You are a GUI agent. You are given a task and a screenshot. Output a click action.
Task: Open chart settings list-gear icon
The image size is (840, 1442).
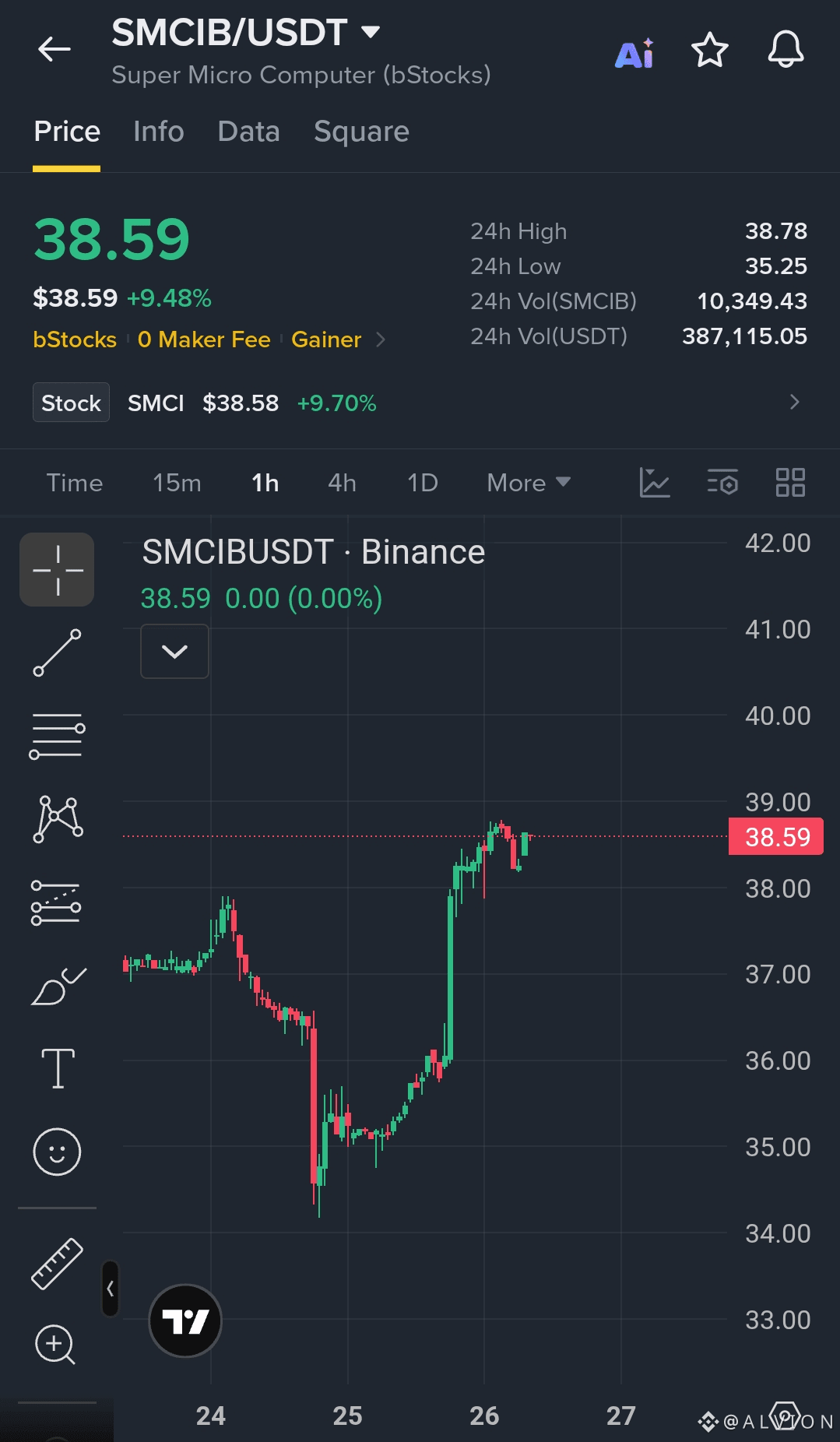[x=722, y=483]
